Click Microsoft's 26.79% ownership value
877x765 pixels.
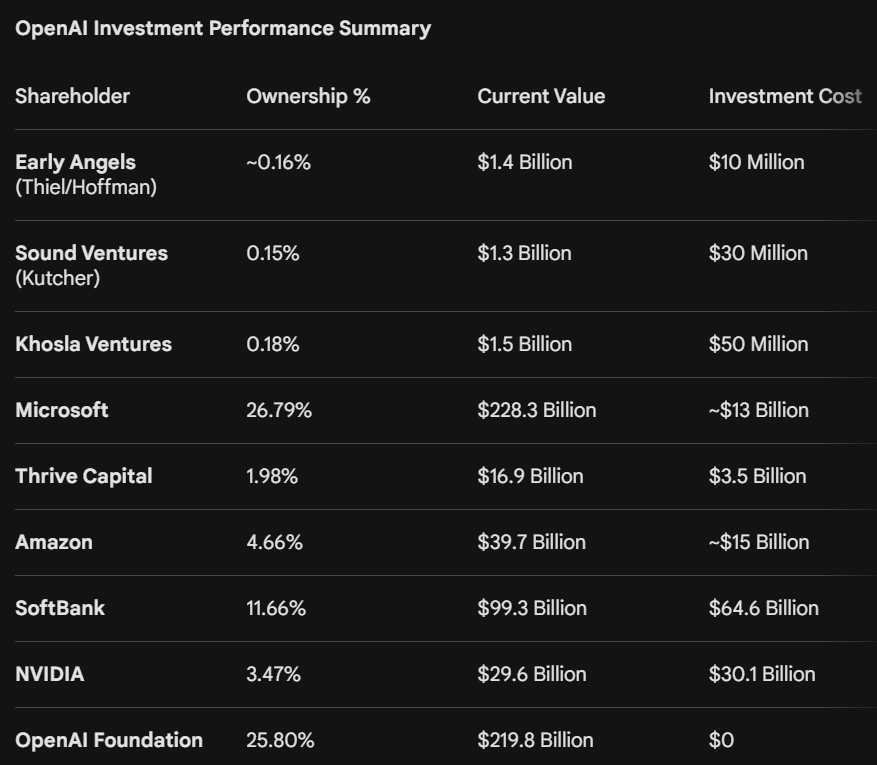click(x=279, y=410)
